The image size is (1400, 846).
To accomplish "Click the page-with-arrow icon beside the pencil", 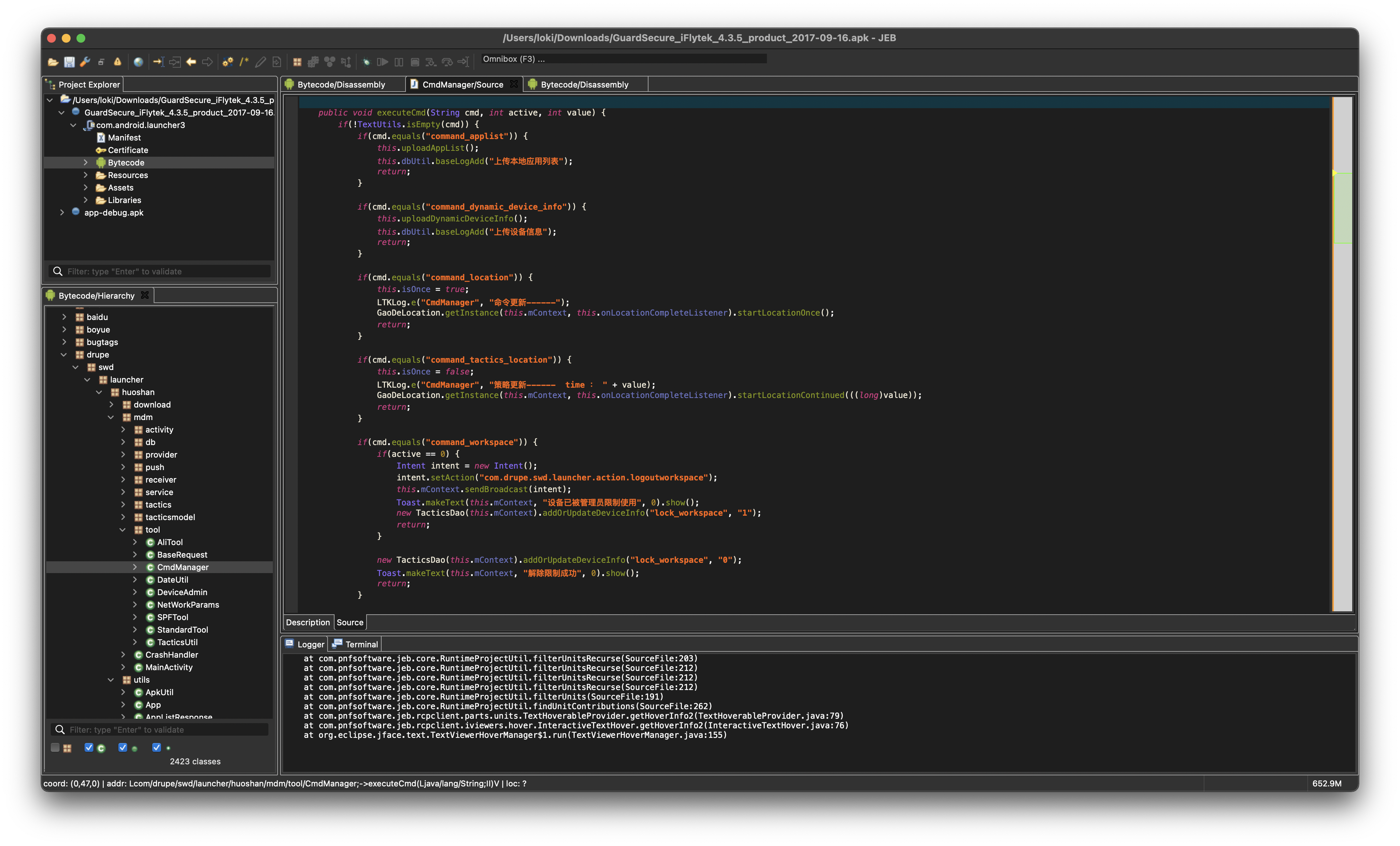I will [x=277, y=62].
